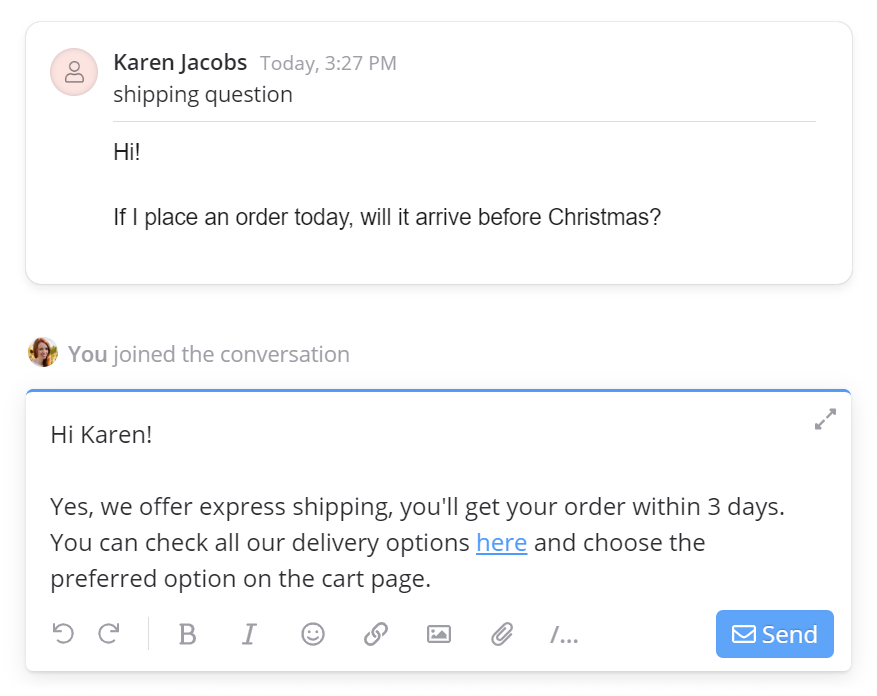Click Karen Jacobs' profile avatar

[x=74, y=72]
